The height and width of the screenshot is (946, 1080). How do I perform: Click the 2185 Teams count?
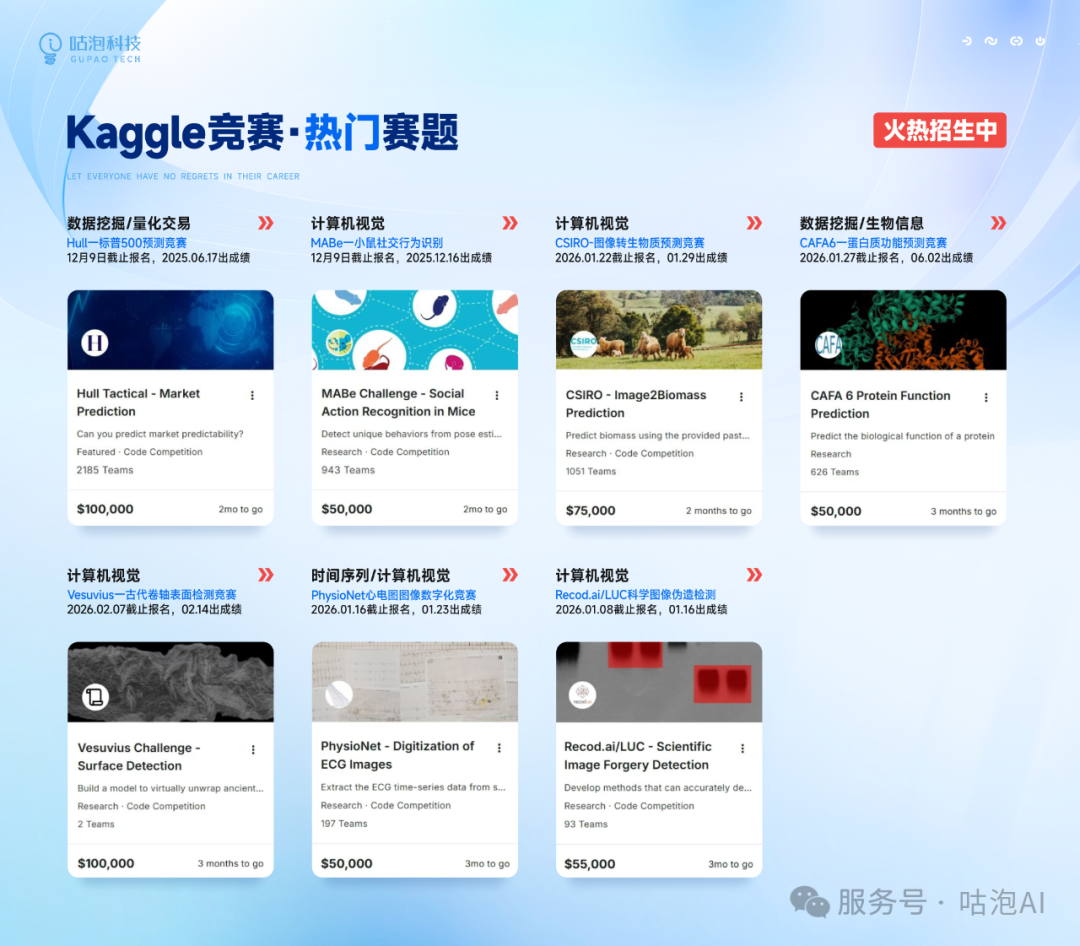pyautogui.click(x=105, y=470)
